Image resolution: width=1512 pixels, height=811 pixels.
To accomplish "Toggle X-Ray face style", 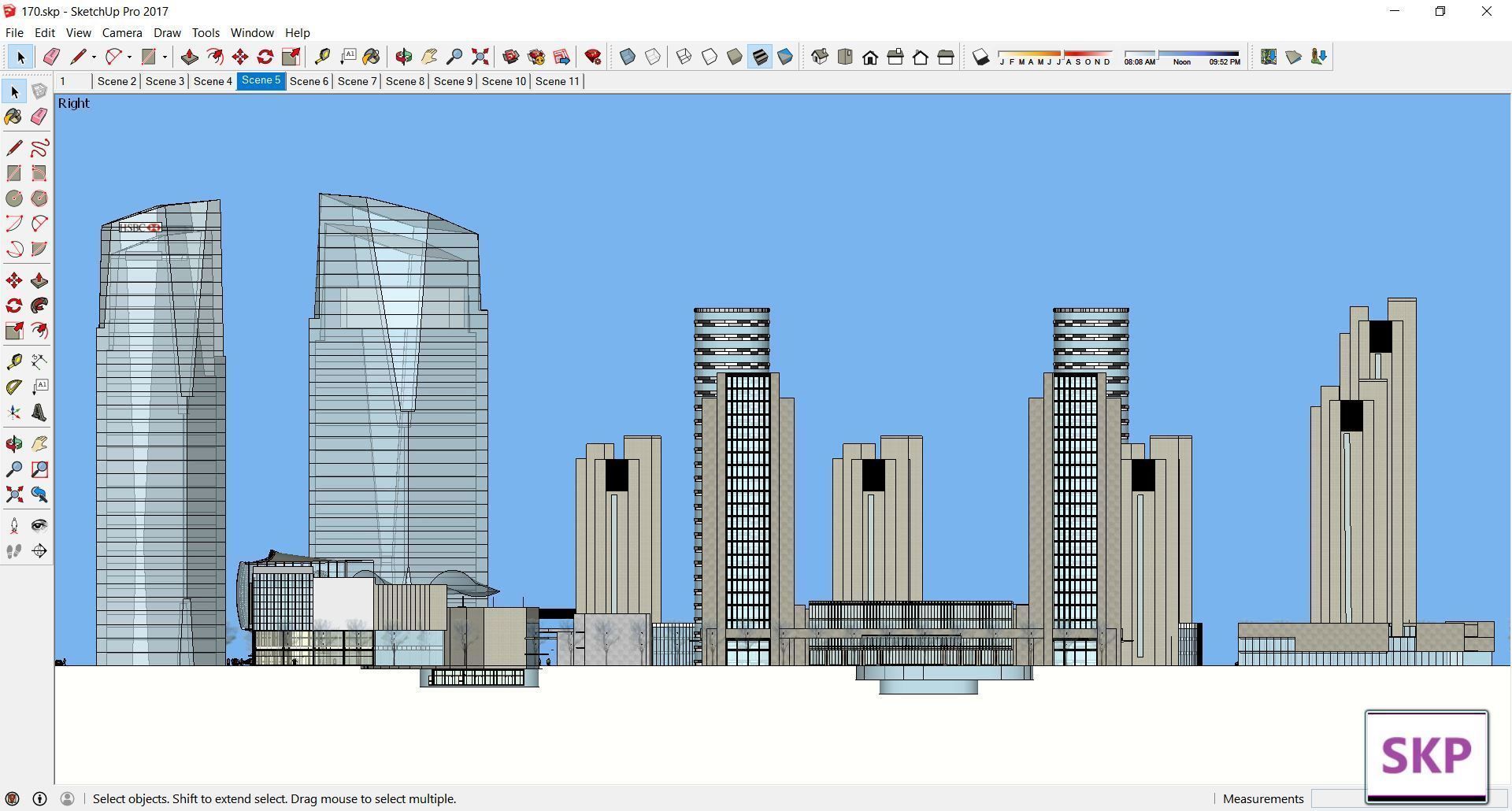I will [x=628, y=57].
